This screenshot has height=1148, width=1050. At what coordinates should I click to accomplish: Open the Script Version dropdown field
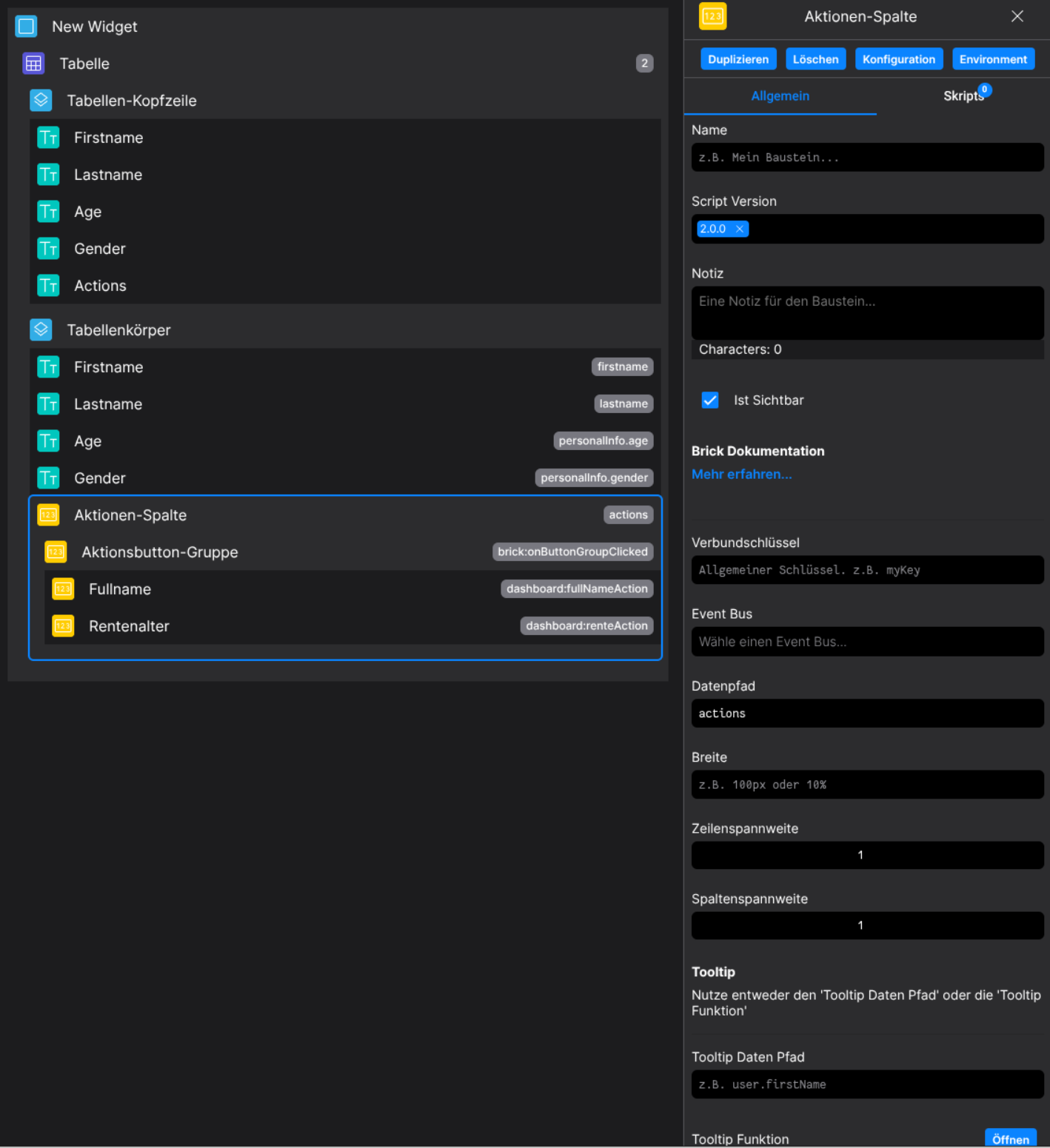[x=889, y=229]
